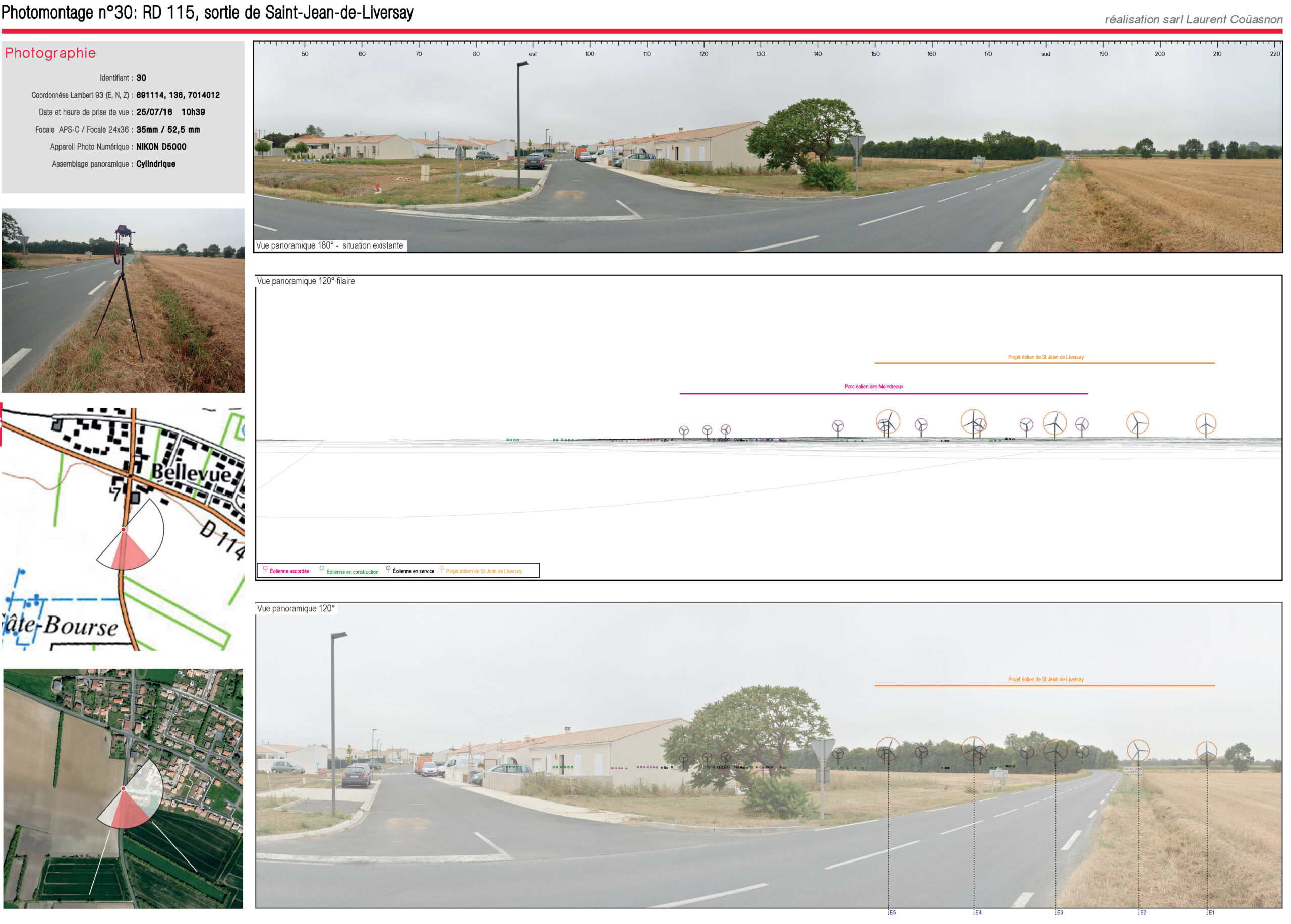The image size is (1291, 924).
Task: Click the orange Projet éolien label in wireframe
Action: (1046, 357)
